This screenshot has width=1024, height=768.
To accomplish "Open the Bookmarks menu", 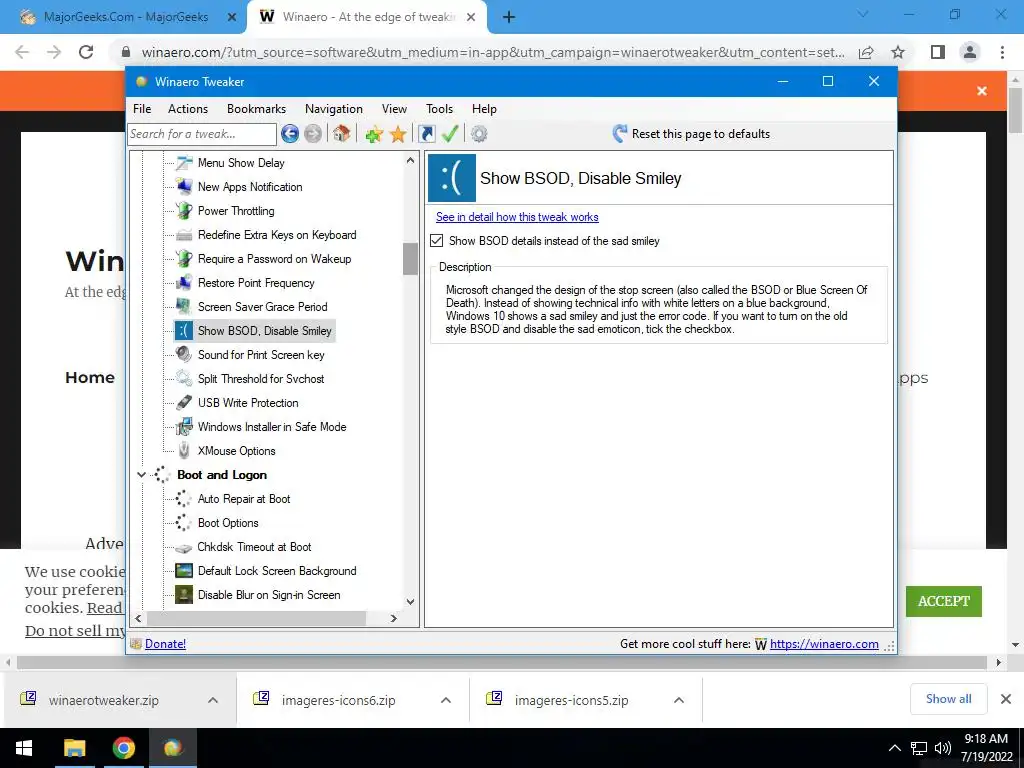I will tap(257, 109).
